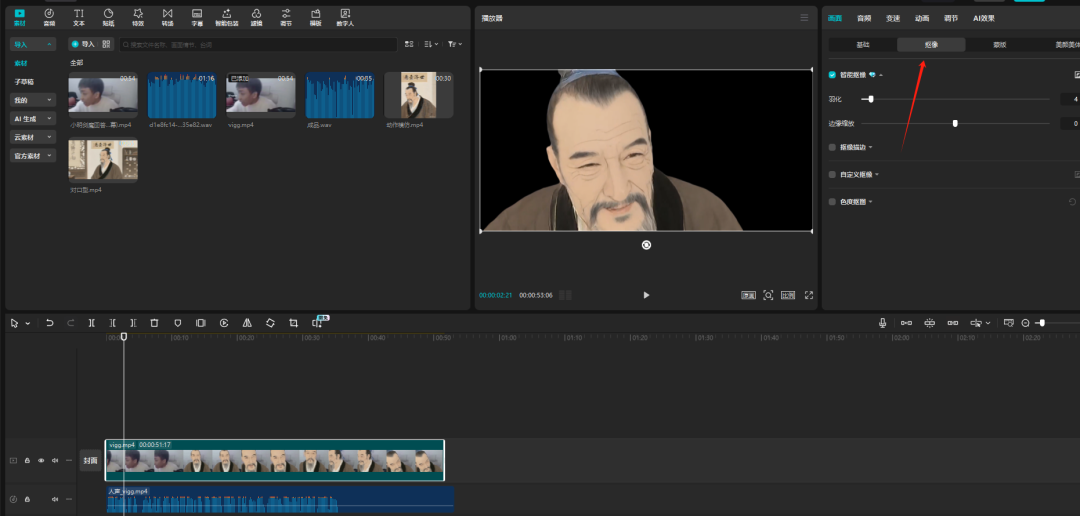Click the microphone record voiceover icon
1080x516 pixels.
point(883,323)
